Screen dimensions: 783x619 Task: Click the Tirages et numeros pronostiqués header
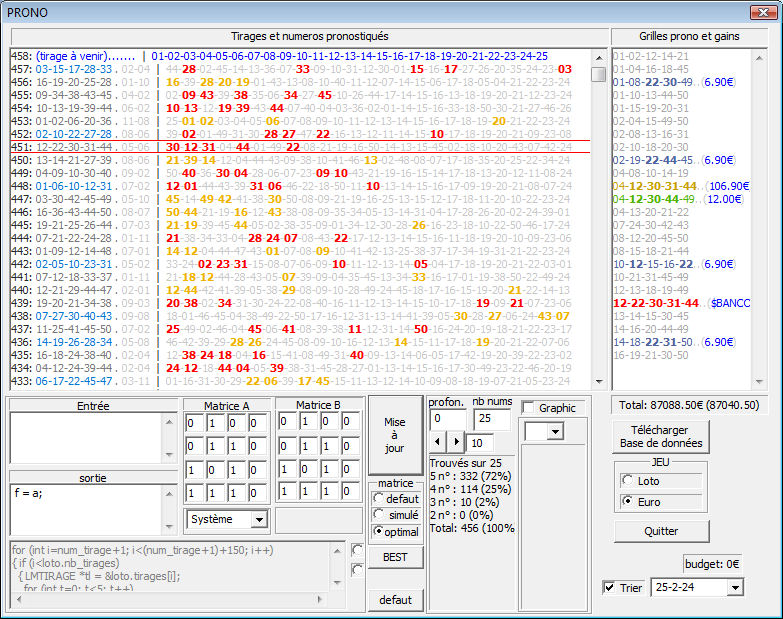click(x=310, y=36)
